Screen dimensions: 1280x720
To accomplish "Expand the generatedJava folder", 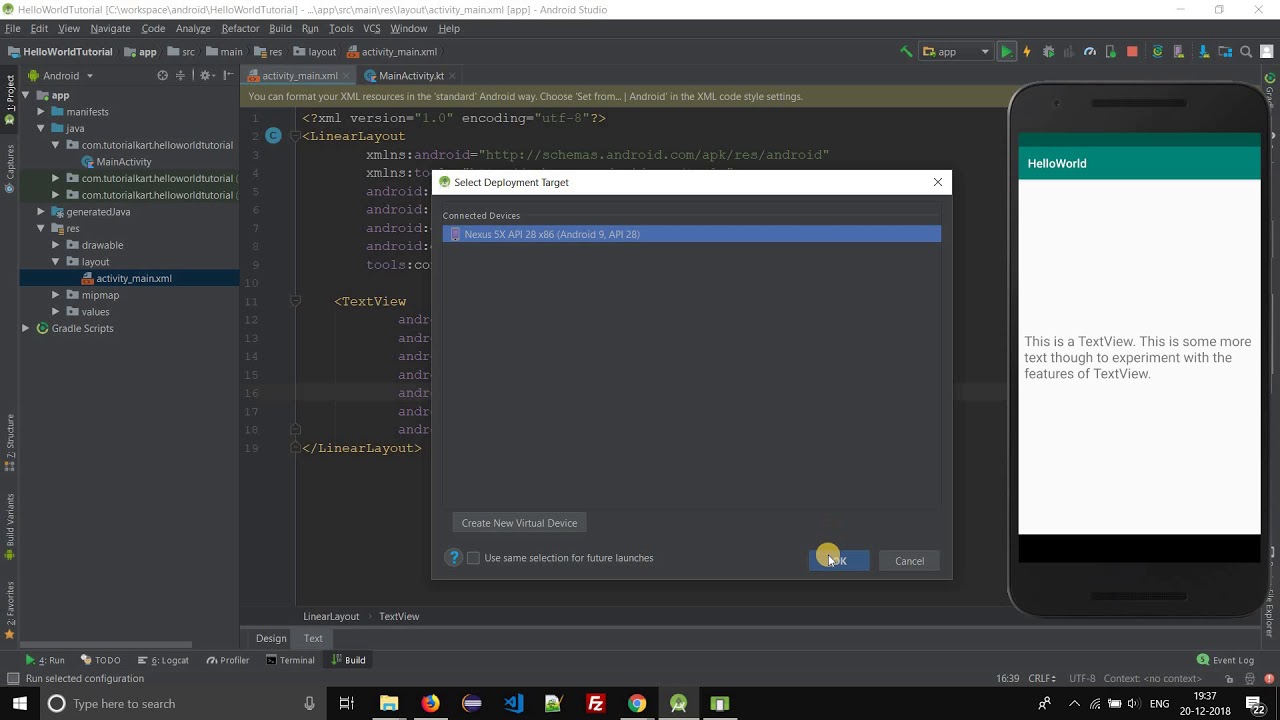I will 41,212.
